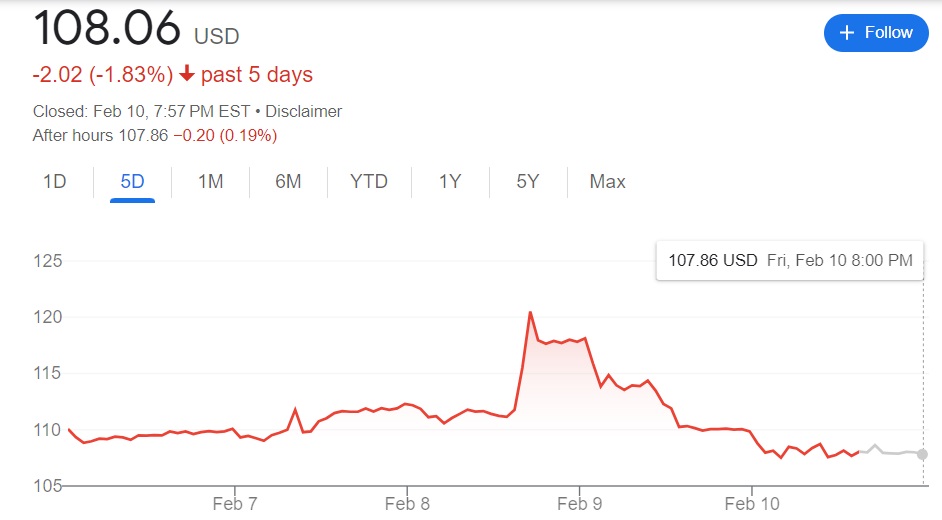Click the gray endpoint dot on the chart
Viewport: 942px width, 520px height.
pos(921,454)
